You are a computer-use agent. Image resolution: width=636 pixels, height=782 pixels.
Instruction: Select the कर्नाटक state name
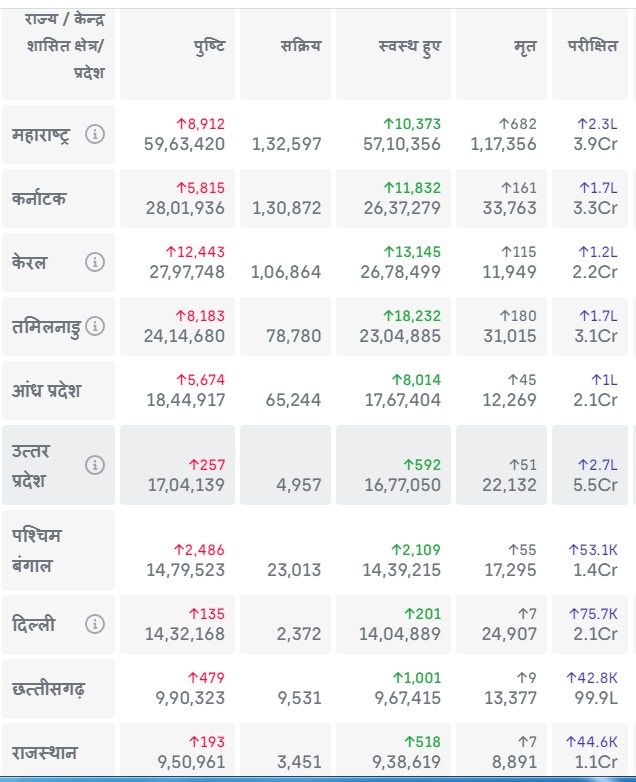pyautogui.click(x=40, y=198)
